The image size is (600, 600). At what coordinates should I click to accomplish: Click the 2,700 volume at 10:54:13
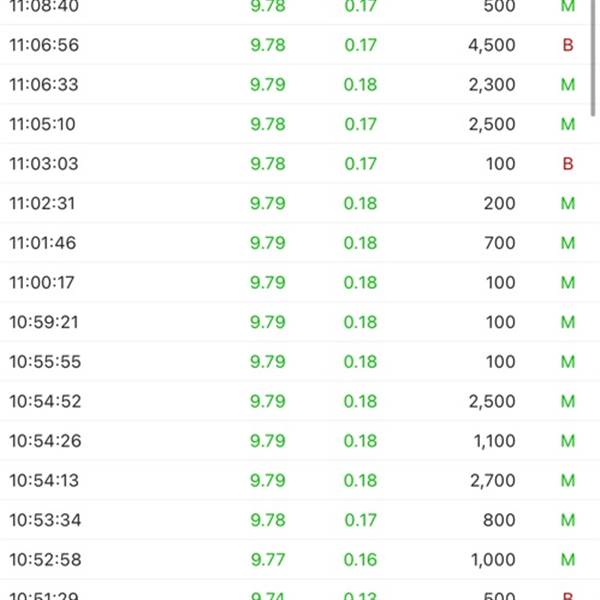click(x=492, y=480)
